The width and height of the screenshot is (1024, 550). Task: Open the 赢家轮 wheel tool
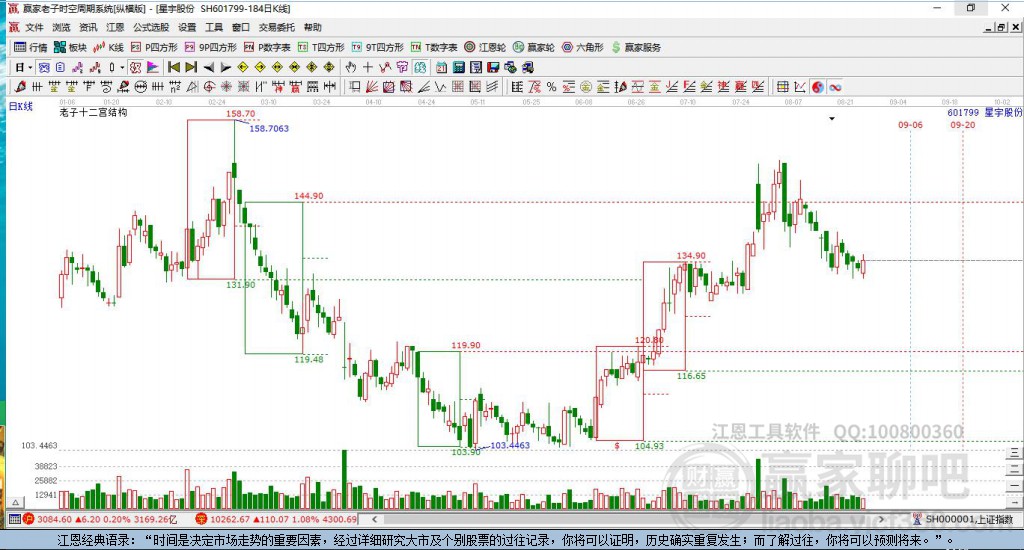click(534, 47)
